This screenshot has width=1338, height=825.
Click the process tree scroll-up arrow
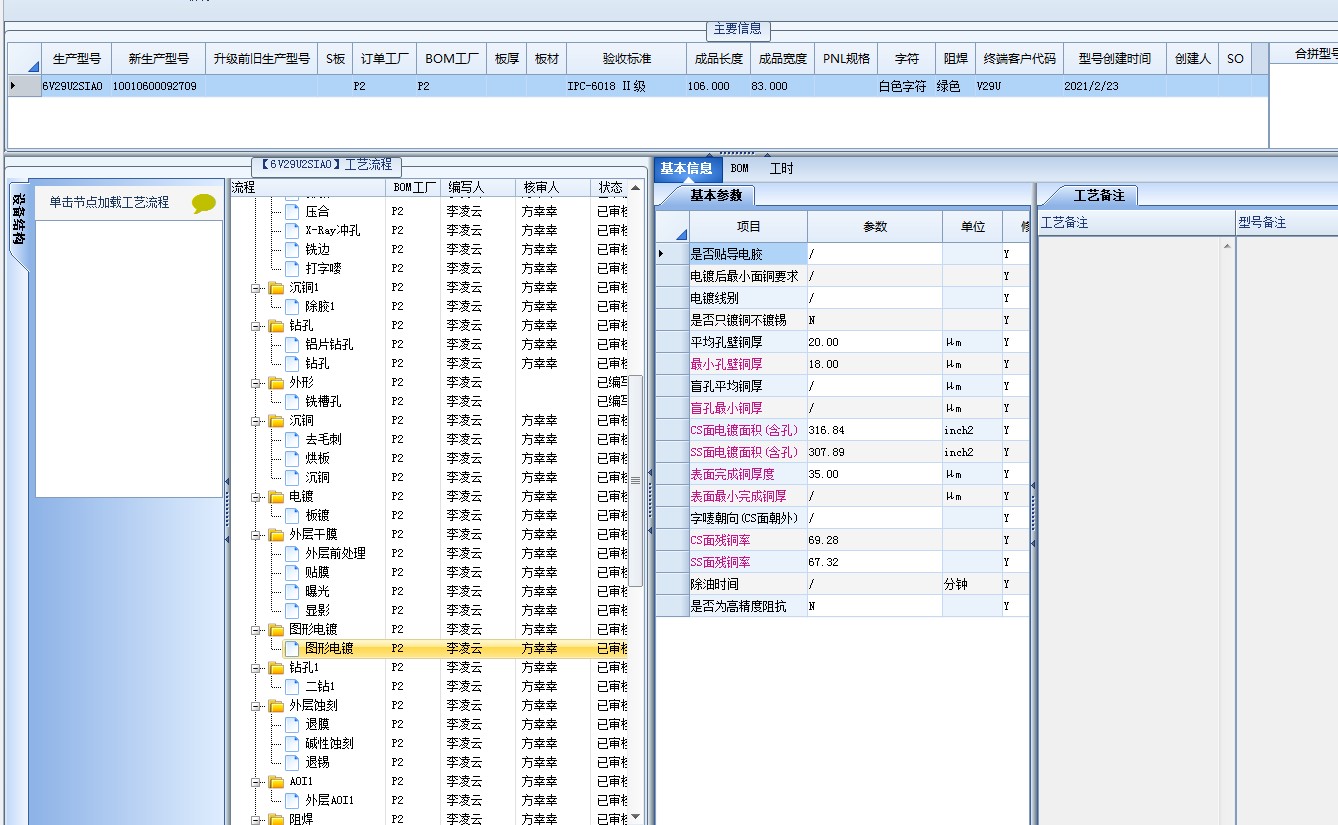[x=635, y=187]
